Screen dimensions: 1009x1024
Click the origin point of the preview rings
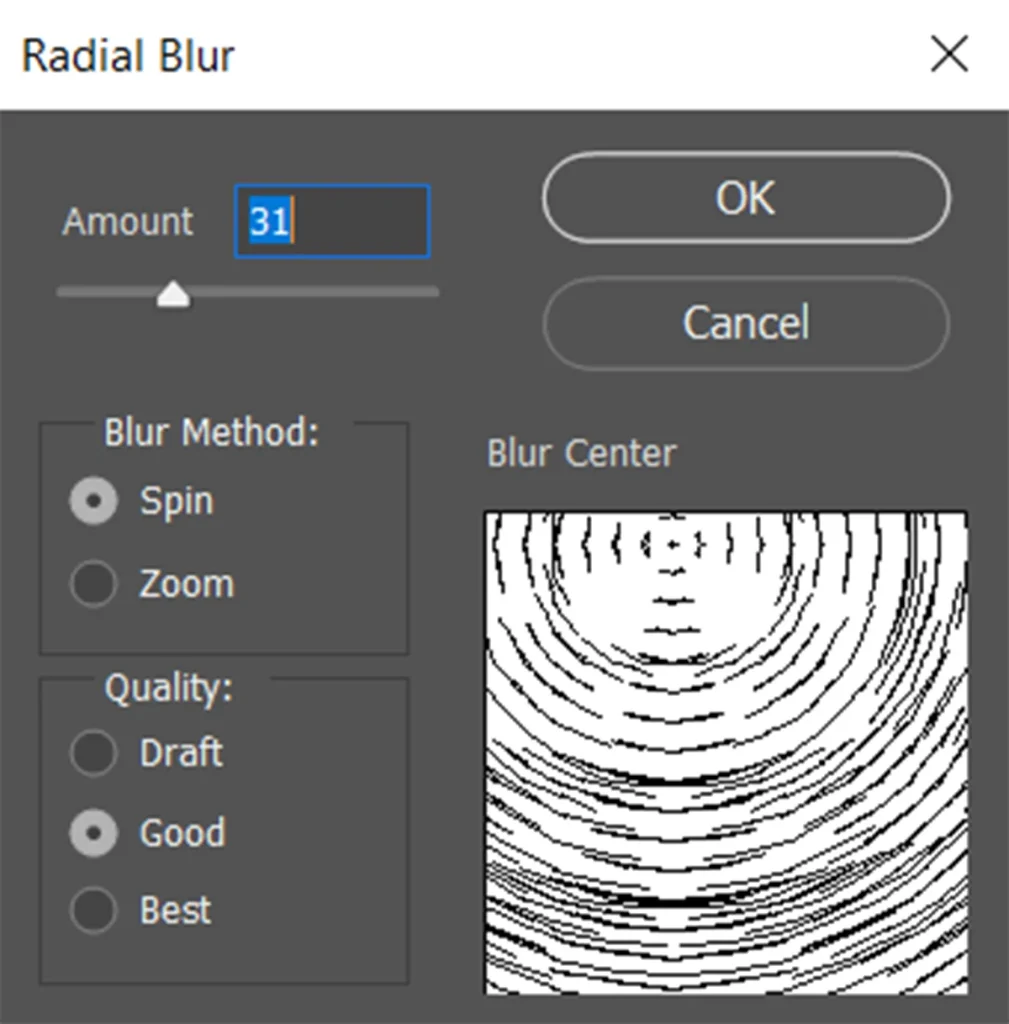coord(673,545)
